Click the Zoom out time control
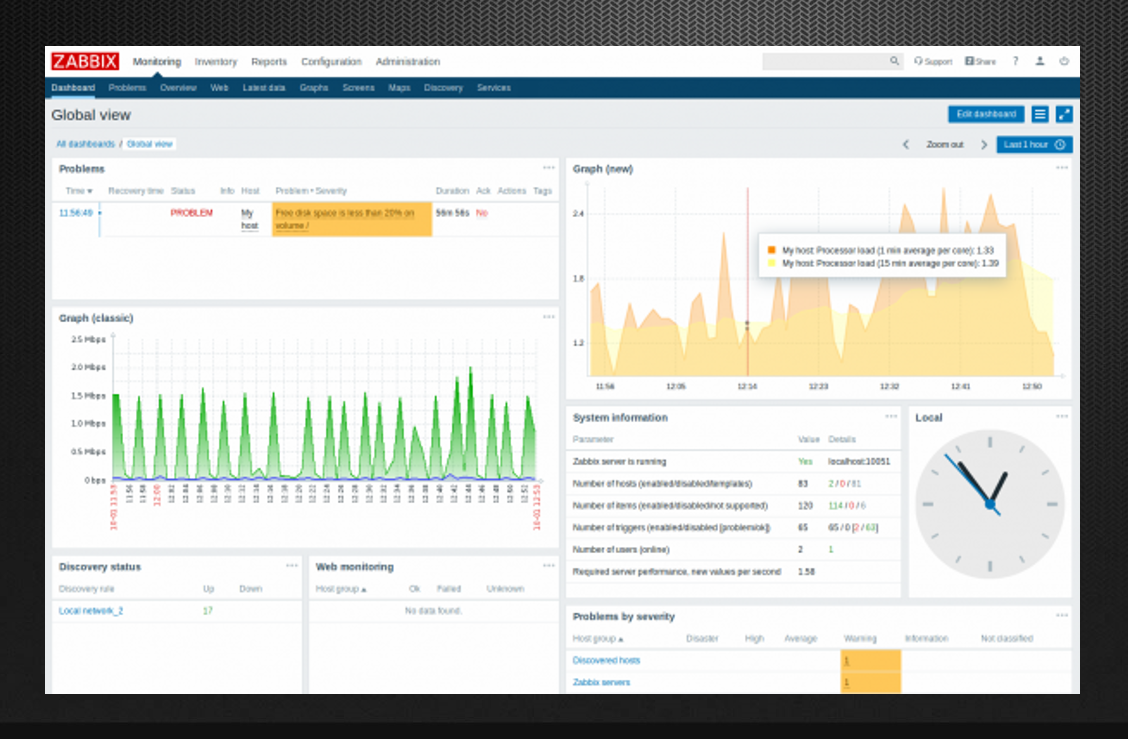 click(x=945, y=145)
